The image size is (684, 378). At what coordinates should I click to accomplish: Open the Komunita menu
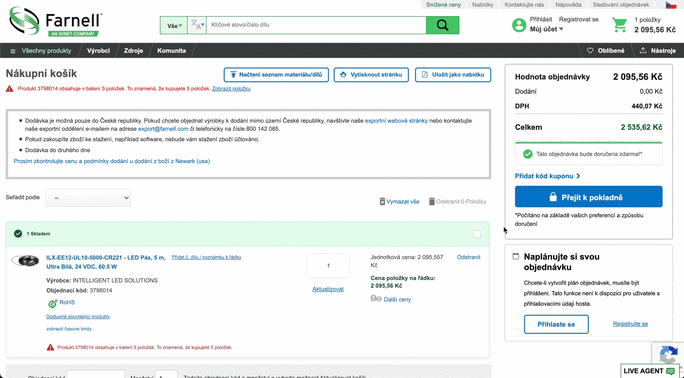[x=171, y=51]
